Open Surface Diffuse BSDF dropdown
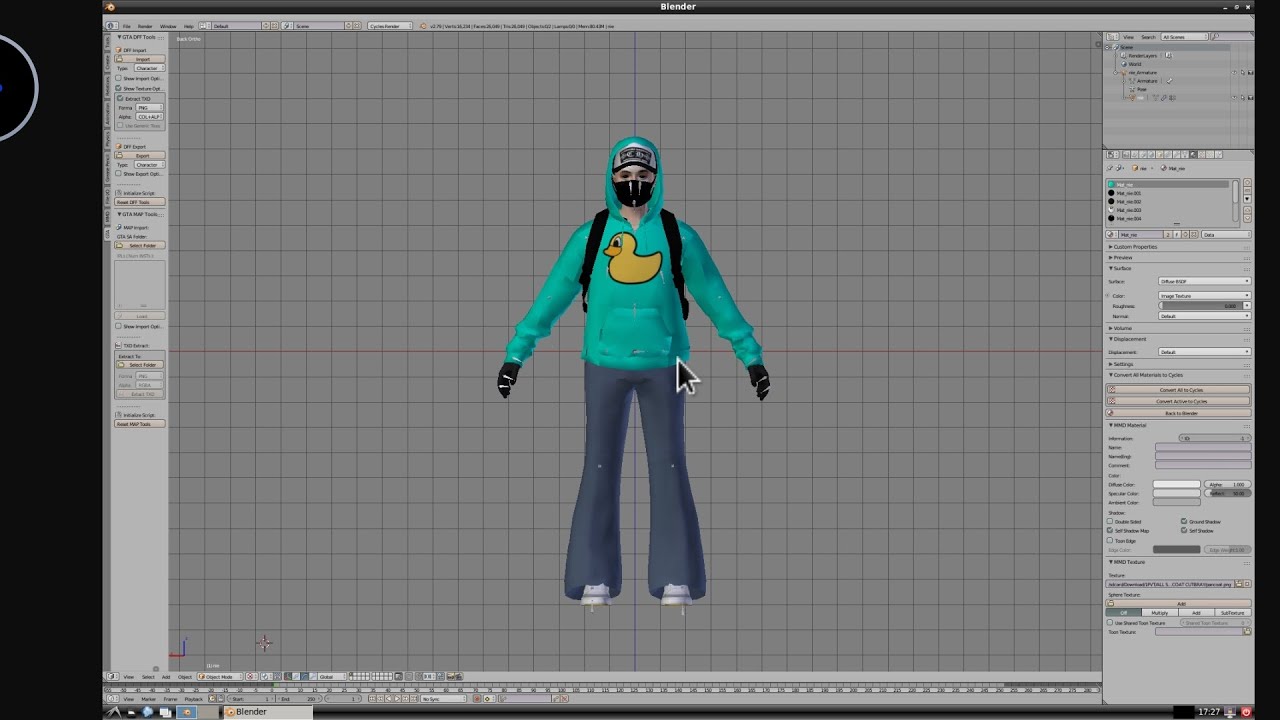This screenshot has height=720, width=1280. point(1204,281)
